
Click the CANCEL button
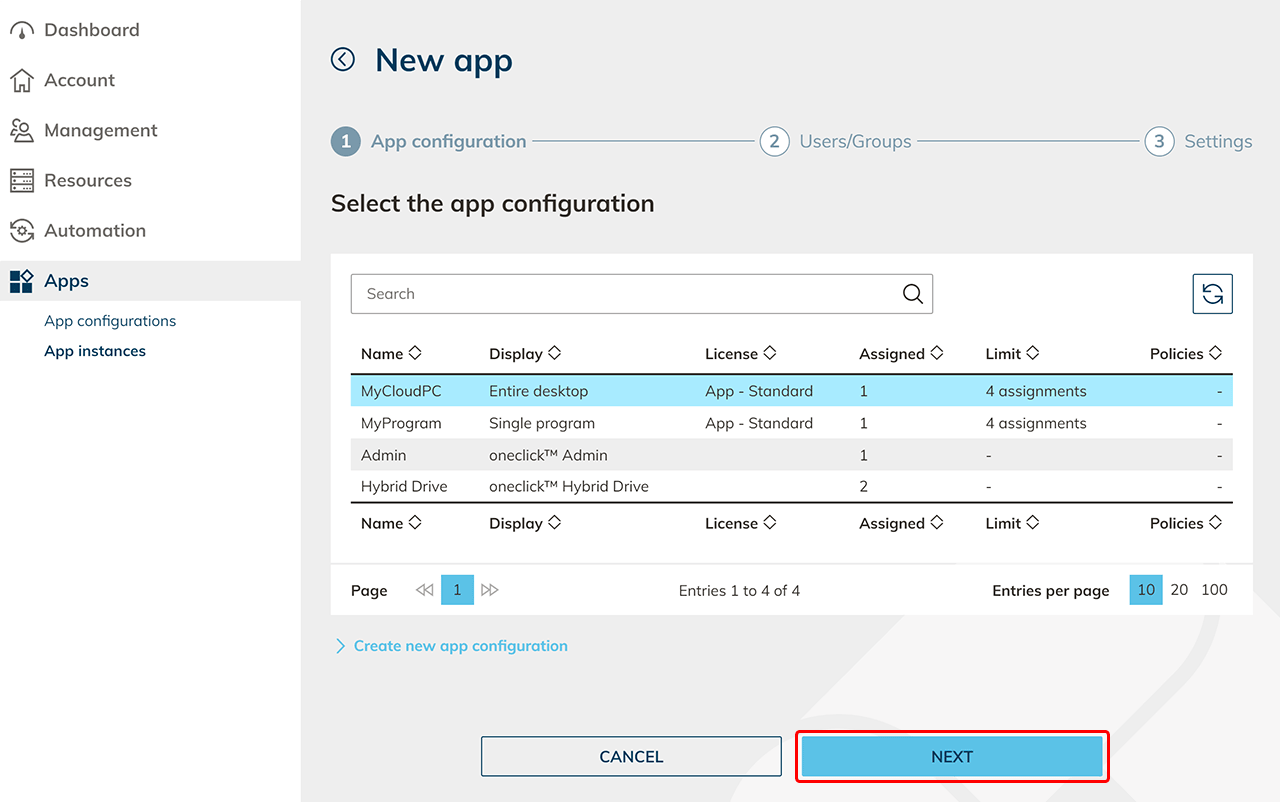click(631, 757)
